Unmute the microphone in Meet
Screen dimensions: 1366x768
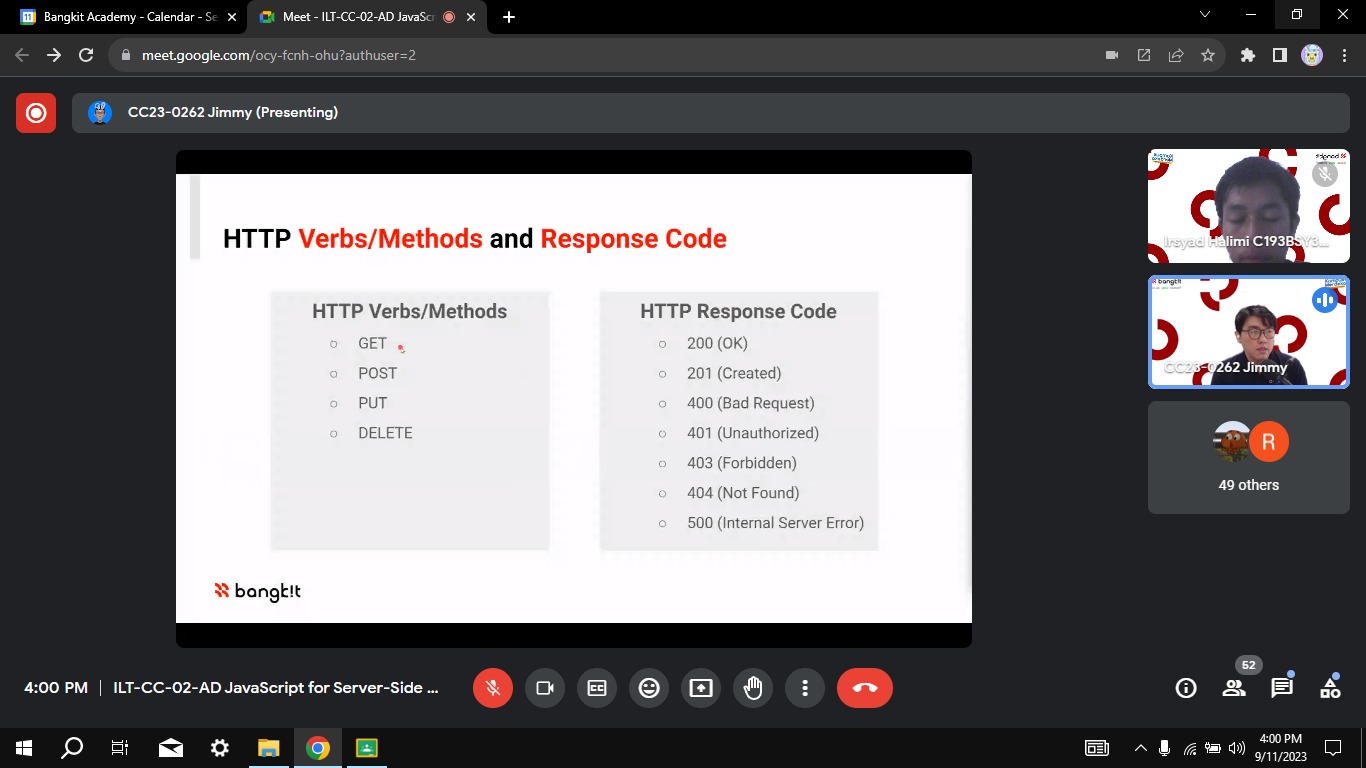(492, 688)
